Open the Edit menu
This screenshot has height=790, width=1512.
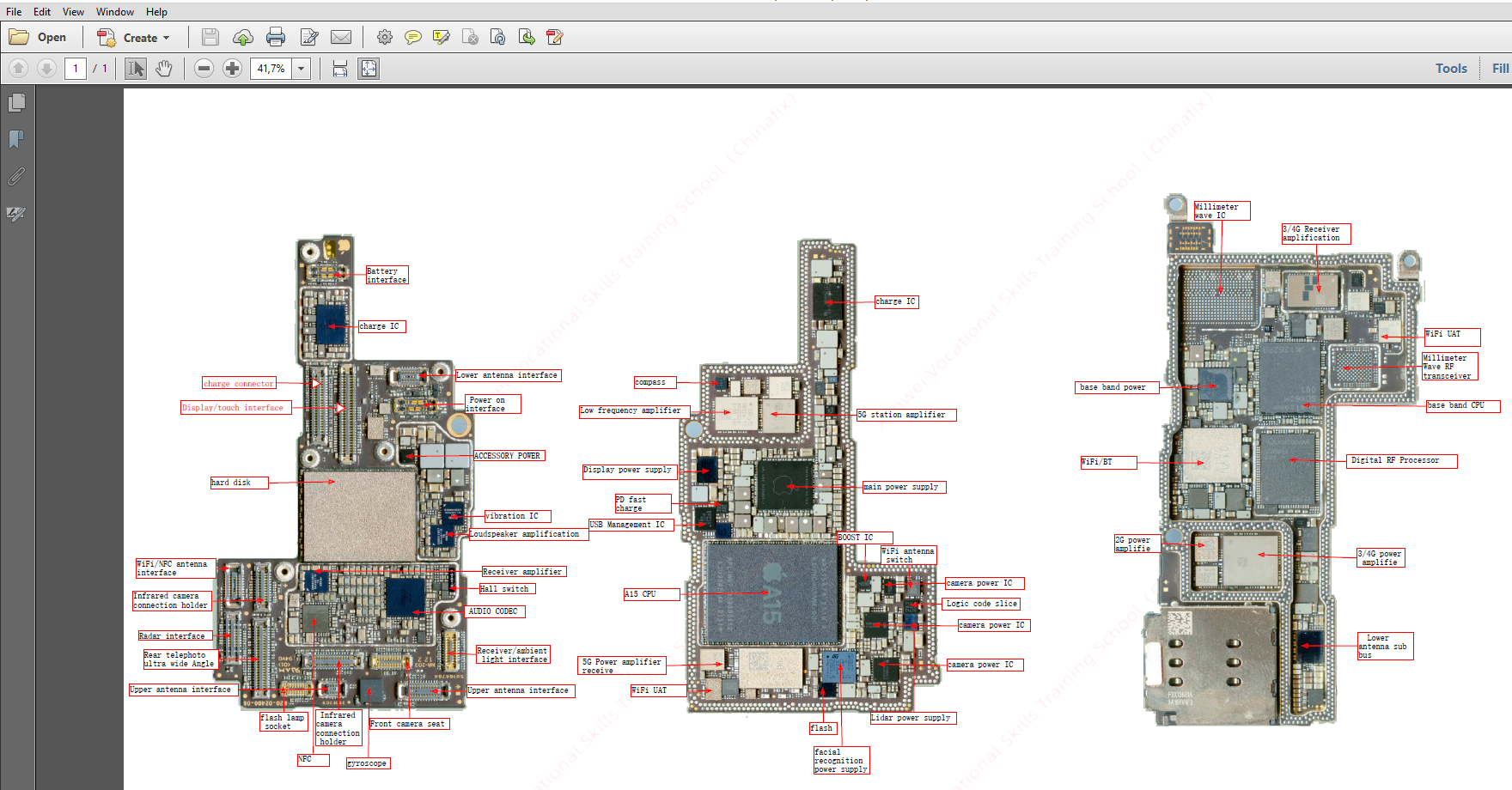pos(42,12)
